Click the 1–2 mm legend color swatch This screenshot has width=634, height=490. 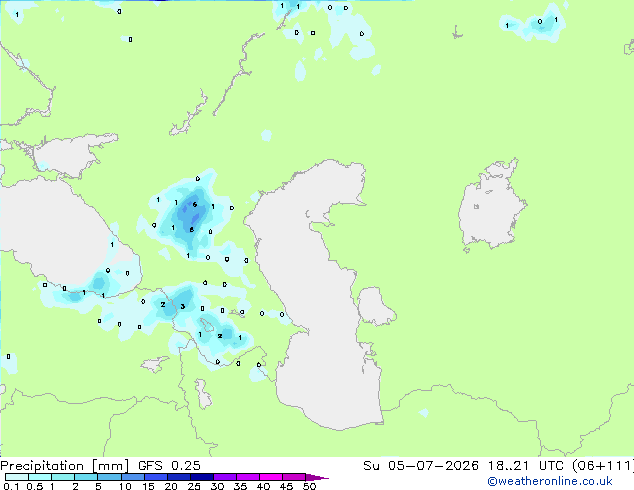(x=63, y=477)
